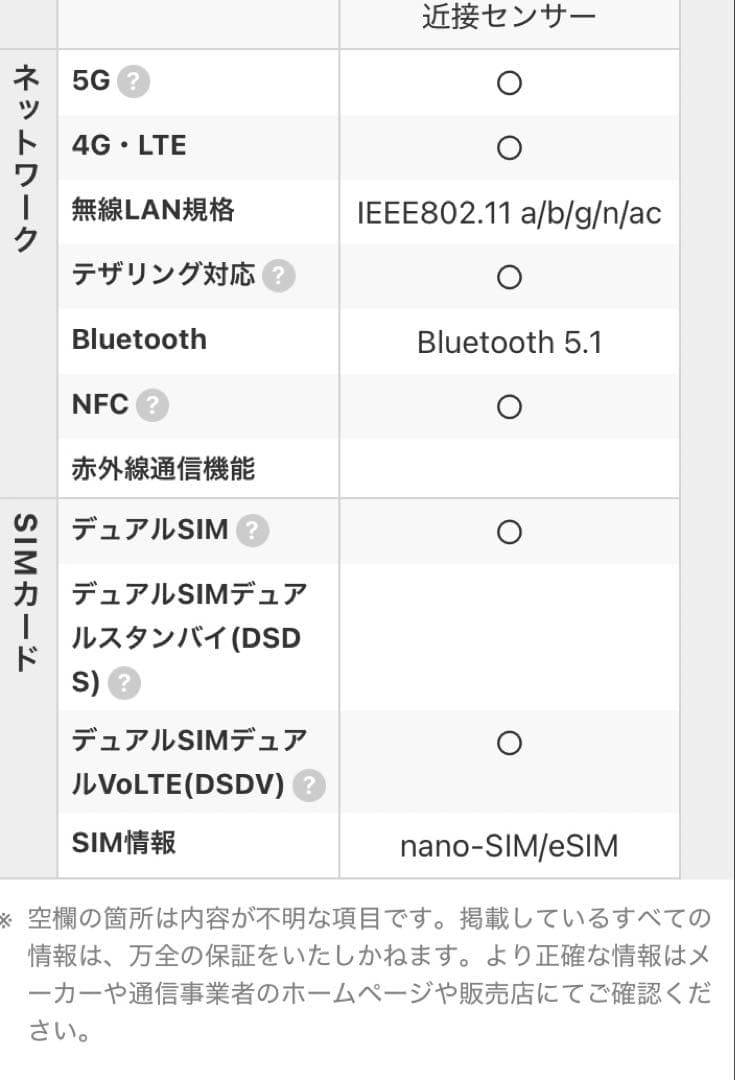Image resolution: width=735 pixels, height=1080 pixels.
Task: Click the circle mark in the NFC row
Action: point(509,407)
